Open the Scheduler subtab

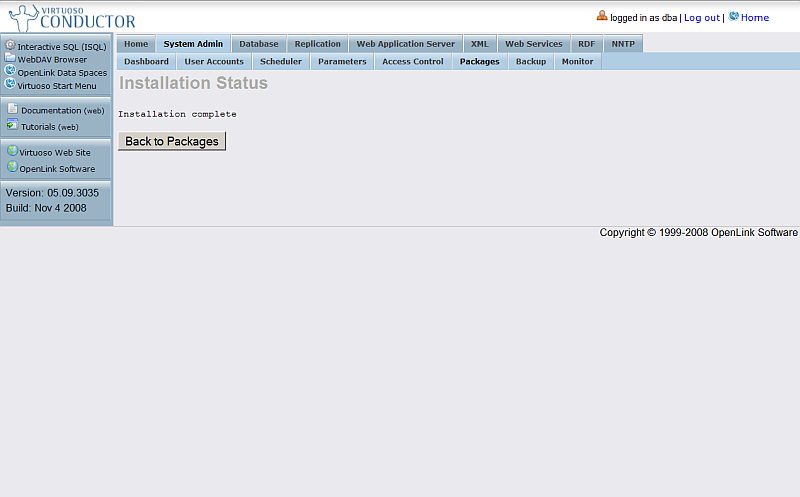pyautogui.click(x=280, y=62)
